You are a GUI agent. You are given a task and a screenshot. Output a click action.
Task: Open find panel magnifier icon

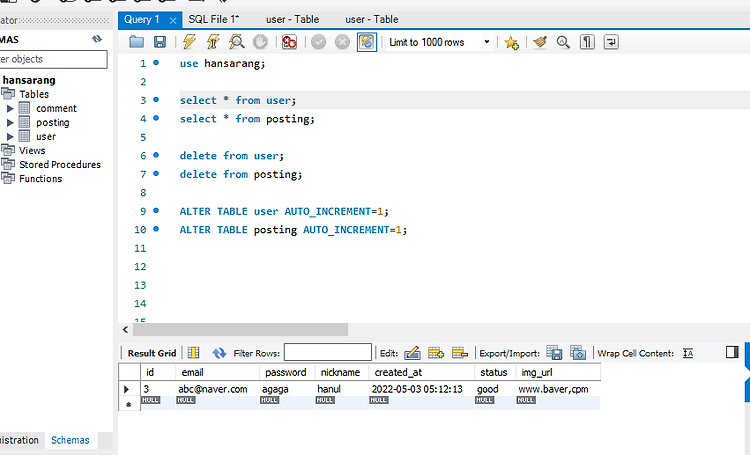563,42
